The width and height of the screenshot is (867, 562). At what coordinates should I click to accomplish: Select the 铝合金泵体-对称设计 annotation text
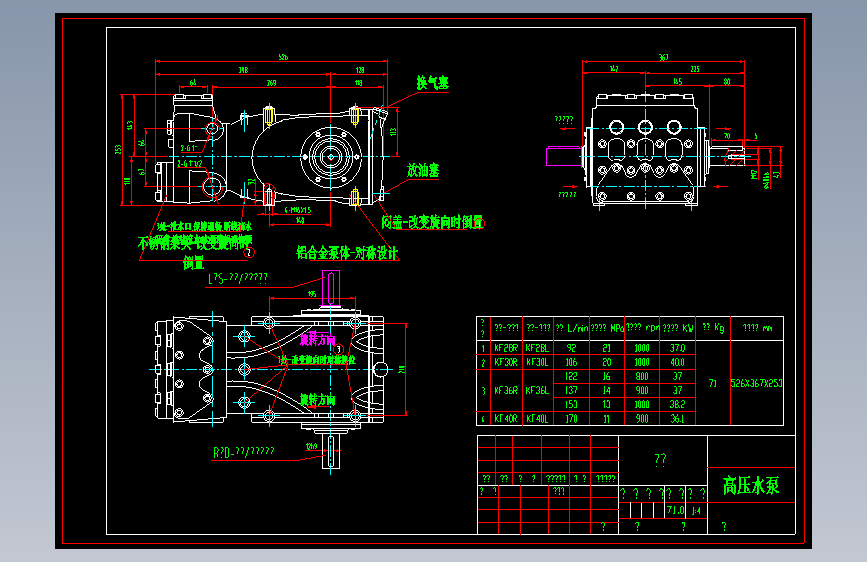[347, 253]
